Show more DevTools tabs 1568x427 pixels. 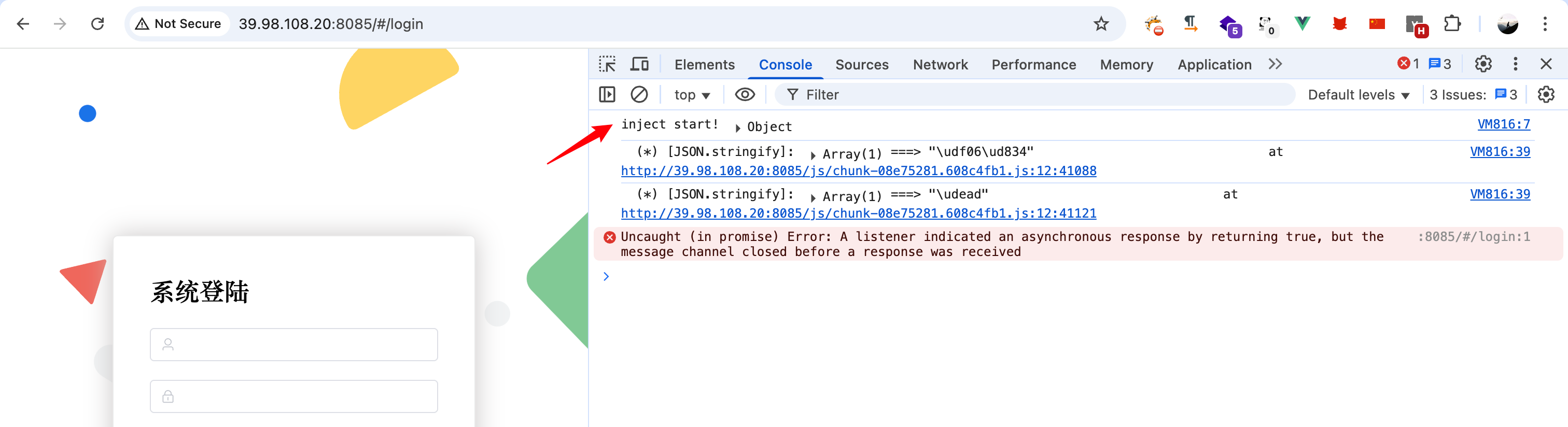(x=1275, y=64)
